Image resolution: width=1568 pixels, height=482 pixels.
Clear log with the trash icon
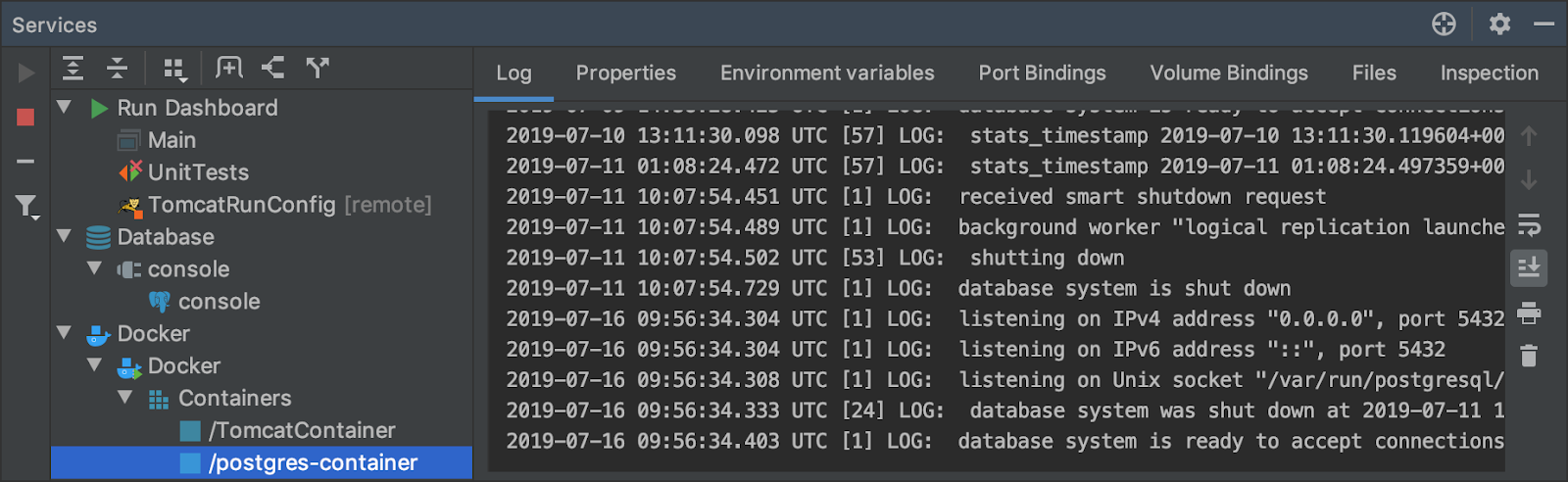click(x=1529, y=356)
